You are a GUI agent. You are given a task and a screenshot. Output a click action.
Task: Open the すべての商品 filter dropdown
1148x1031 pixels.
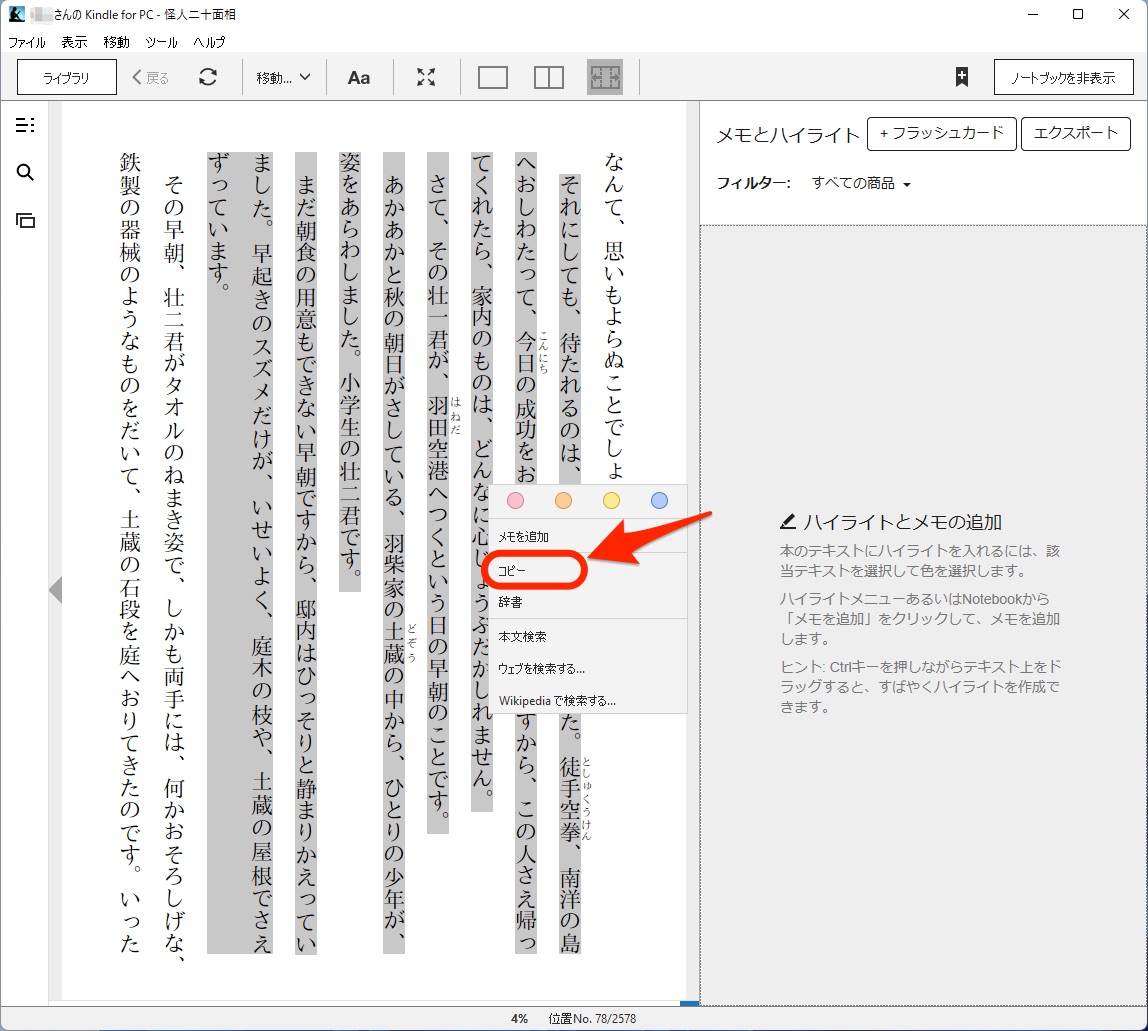861,184
